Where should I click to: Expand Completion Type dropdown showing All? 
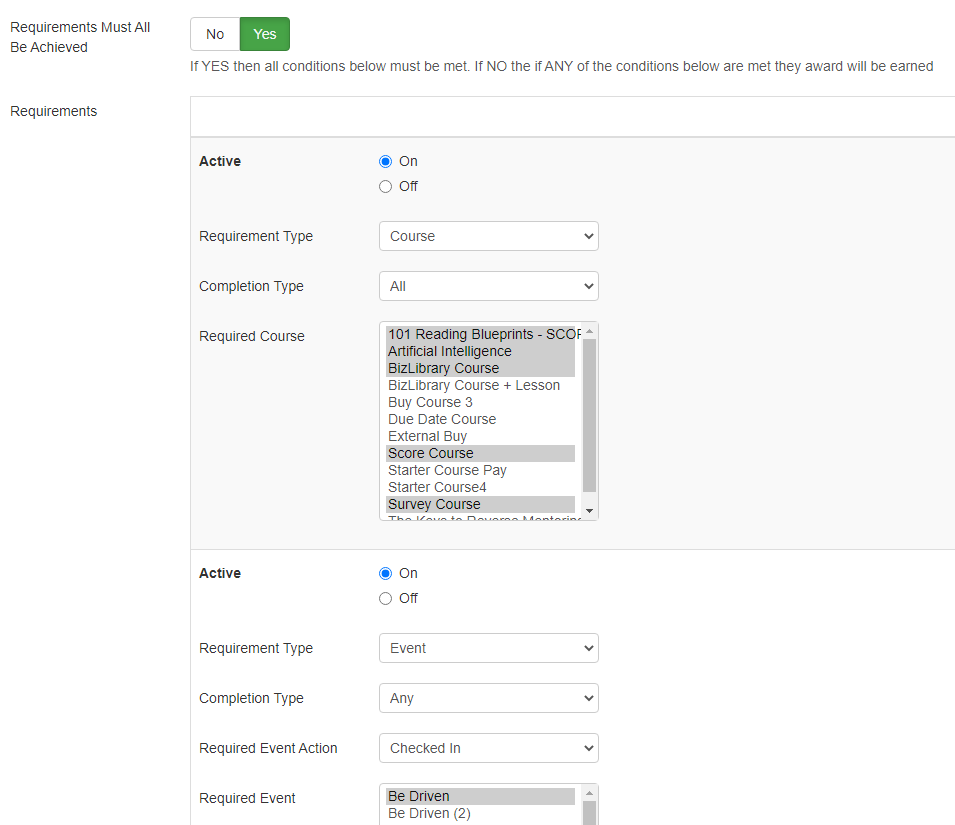tap(488, 286)
